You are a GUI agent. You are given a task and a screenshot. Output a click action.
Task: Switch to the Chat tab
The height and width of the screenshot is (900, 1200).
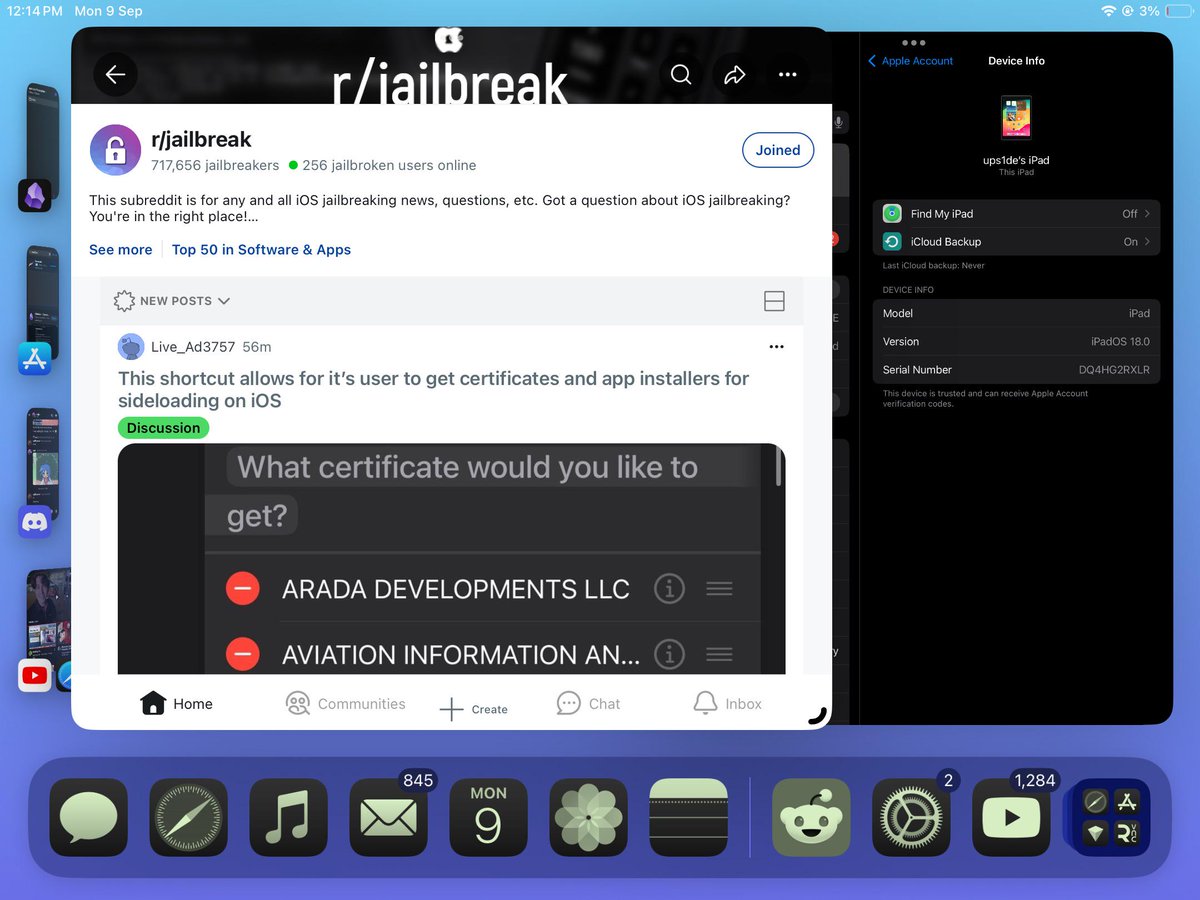pos(588,704)
